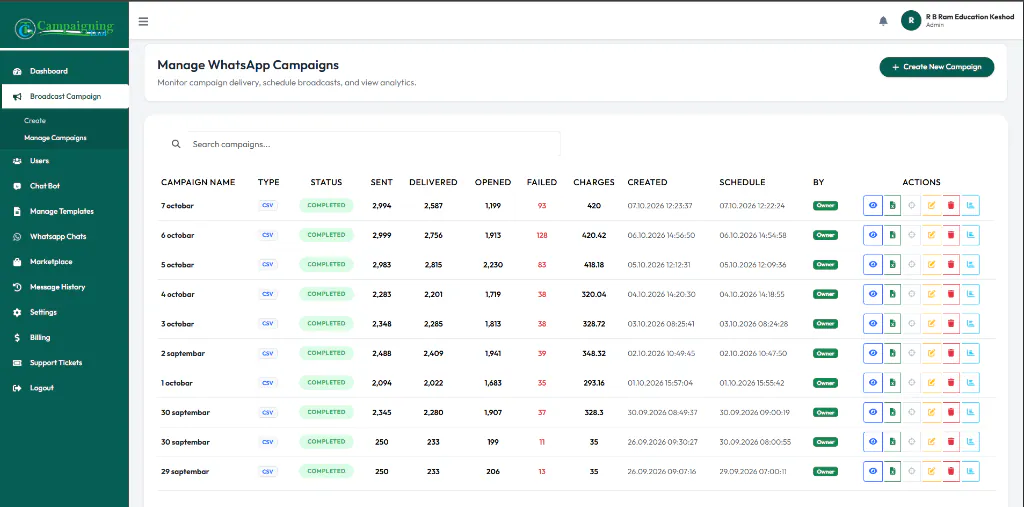
Task: Export 4 octobar campaign to Excel
Action: pos(892,294)
